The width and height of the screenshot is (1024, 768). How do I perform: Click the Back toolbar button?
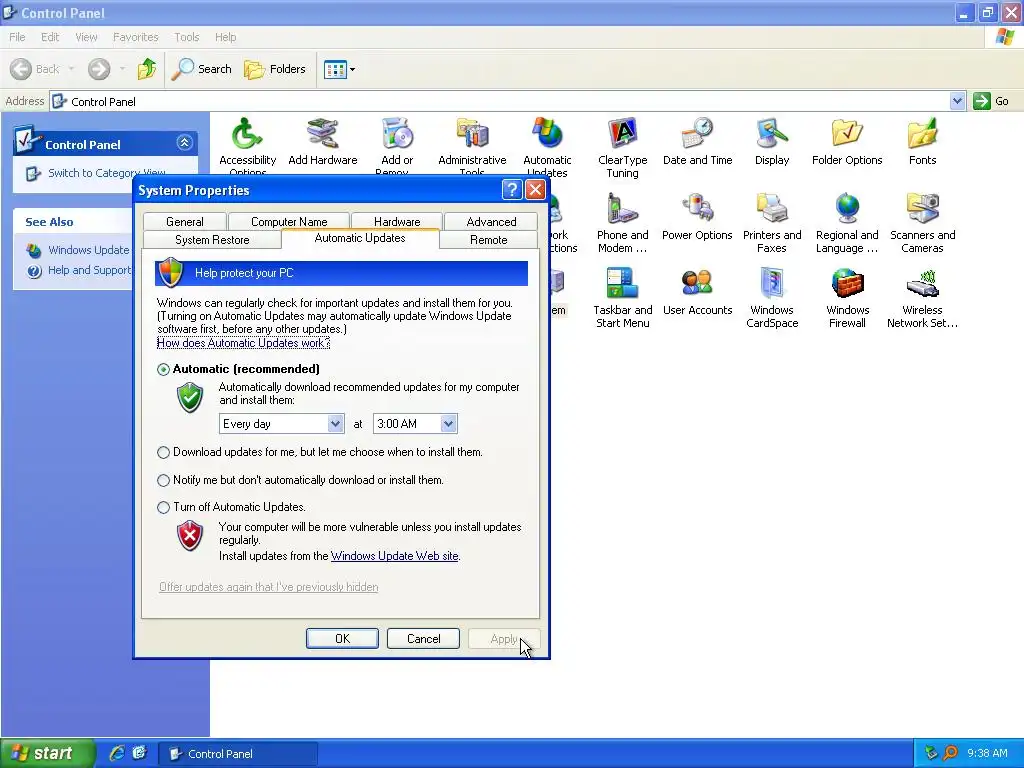pyautogui.click(x=35, y=69)
